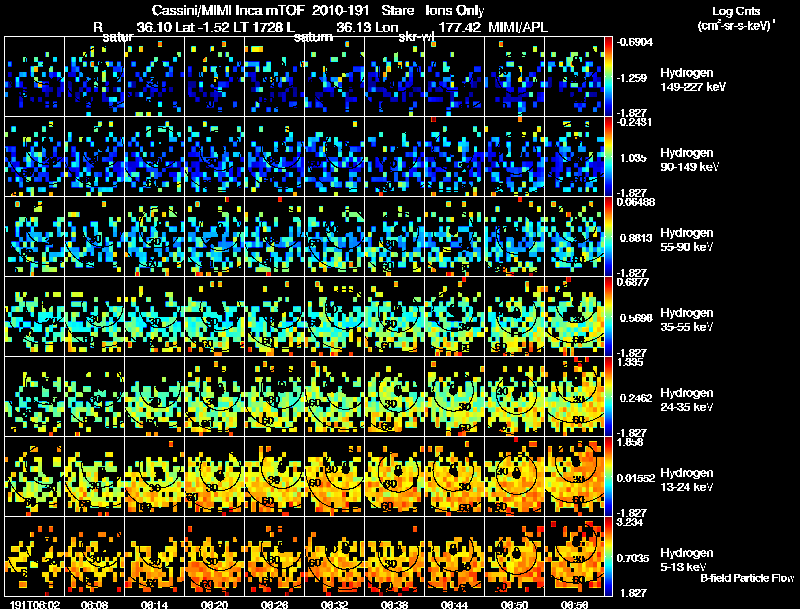Click the 3.234 colorbar maximum value

(x=630, y=522)
